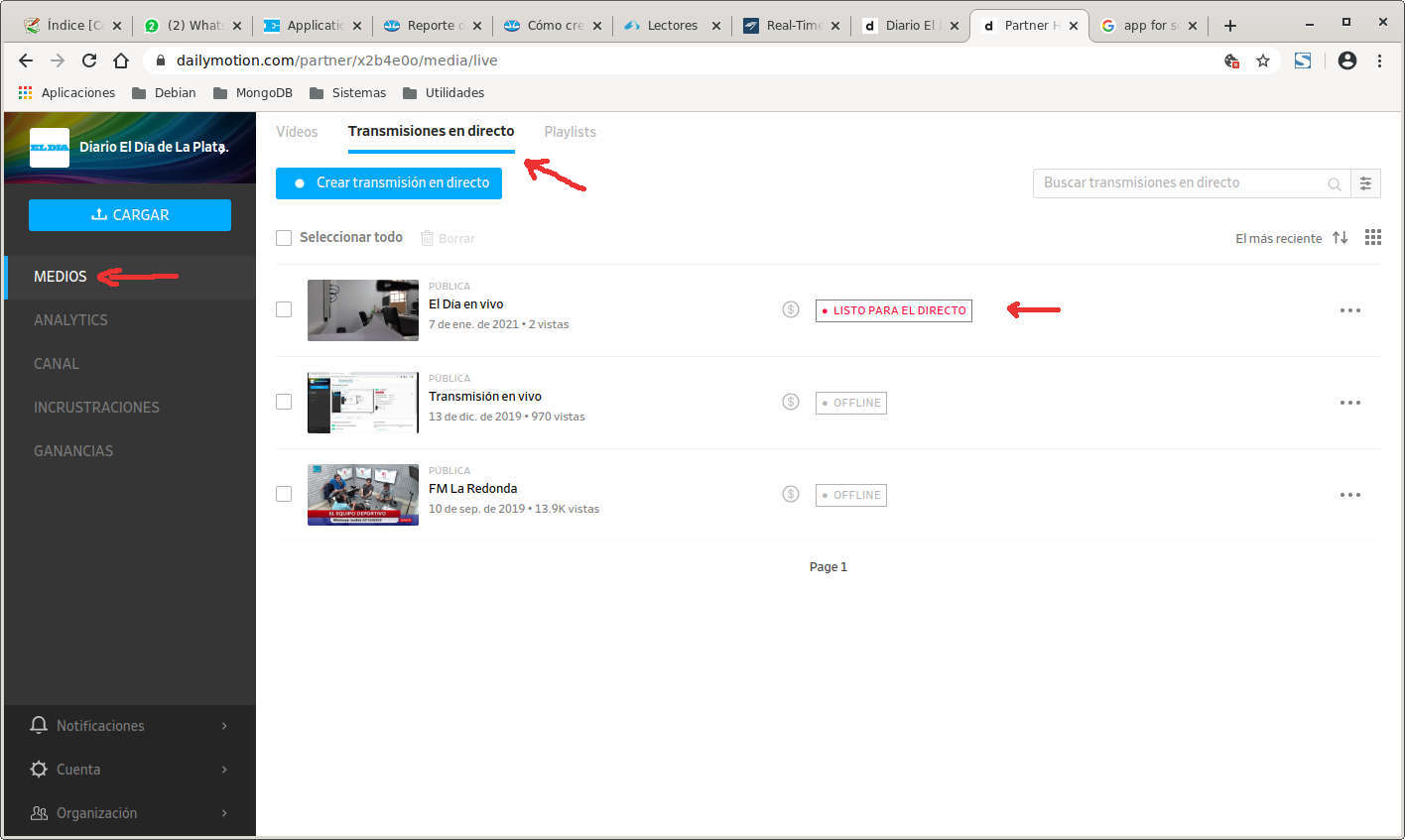This screenshot has height=840, width=1405.
Task: Check the Seleccionar todo checkbox
Action: [x=284, y=238]
